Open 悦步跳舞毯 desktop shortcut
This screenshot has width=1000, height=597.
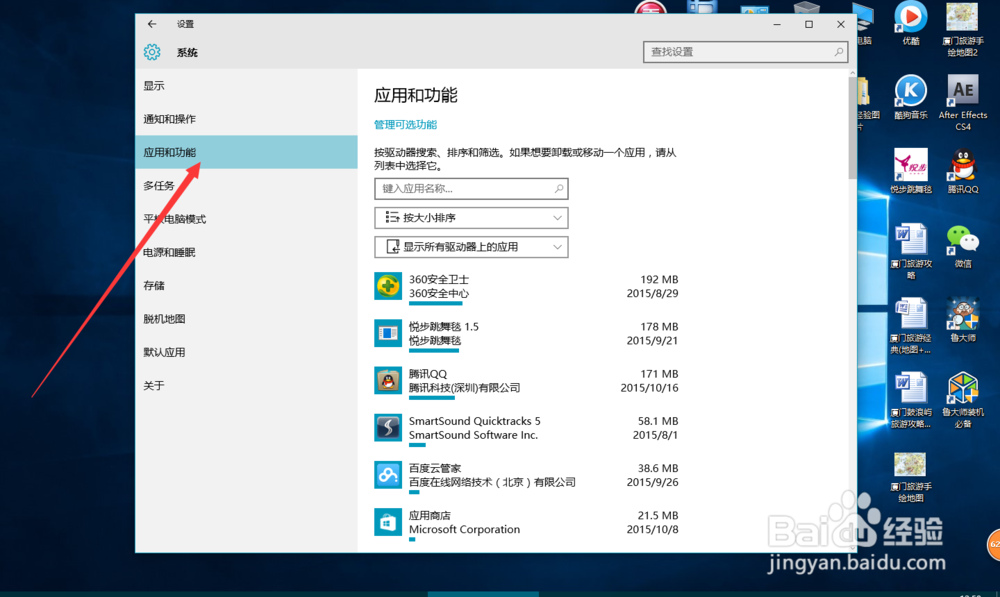(x=911, y=170)
